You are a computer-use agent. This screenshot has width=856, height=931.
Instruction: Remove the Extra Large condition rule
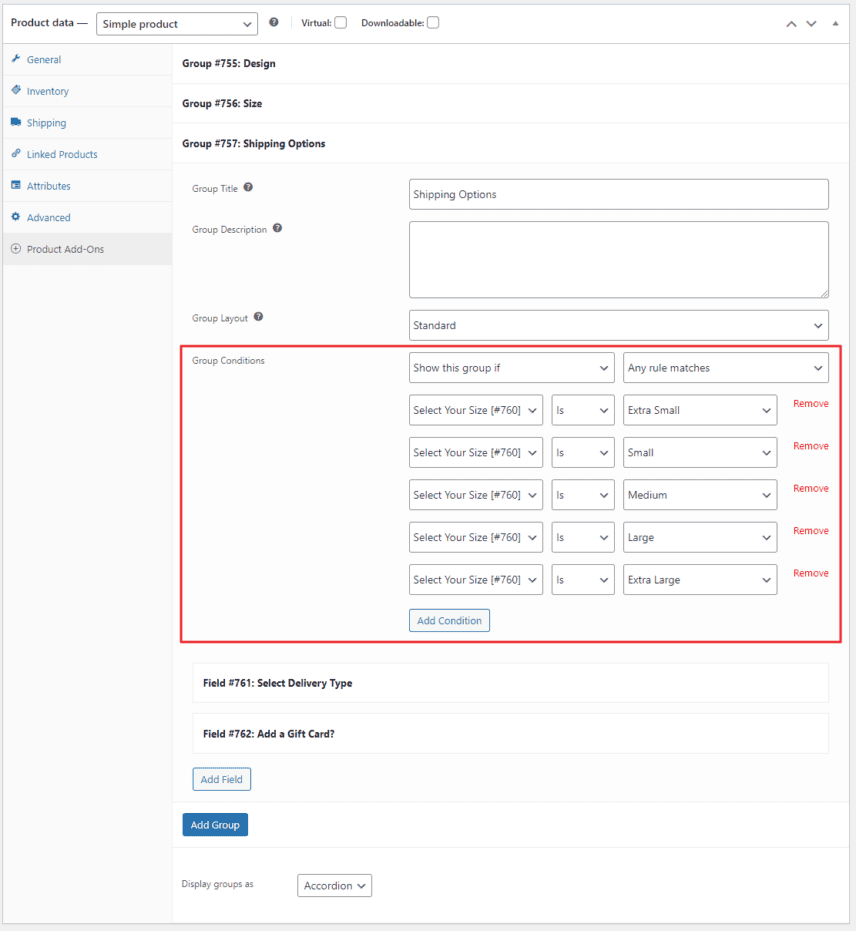(x=810, y=573)
